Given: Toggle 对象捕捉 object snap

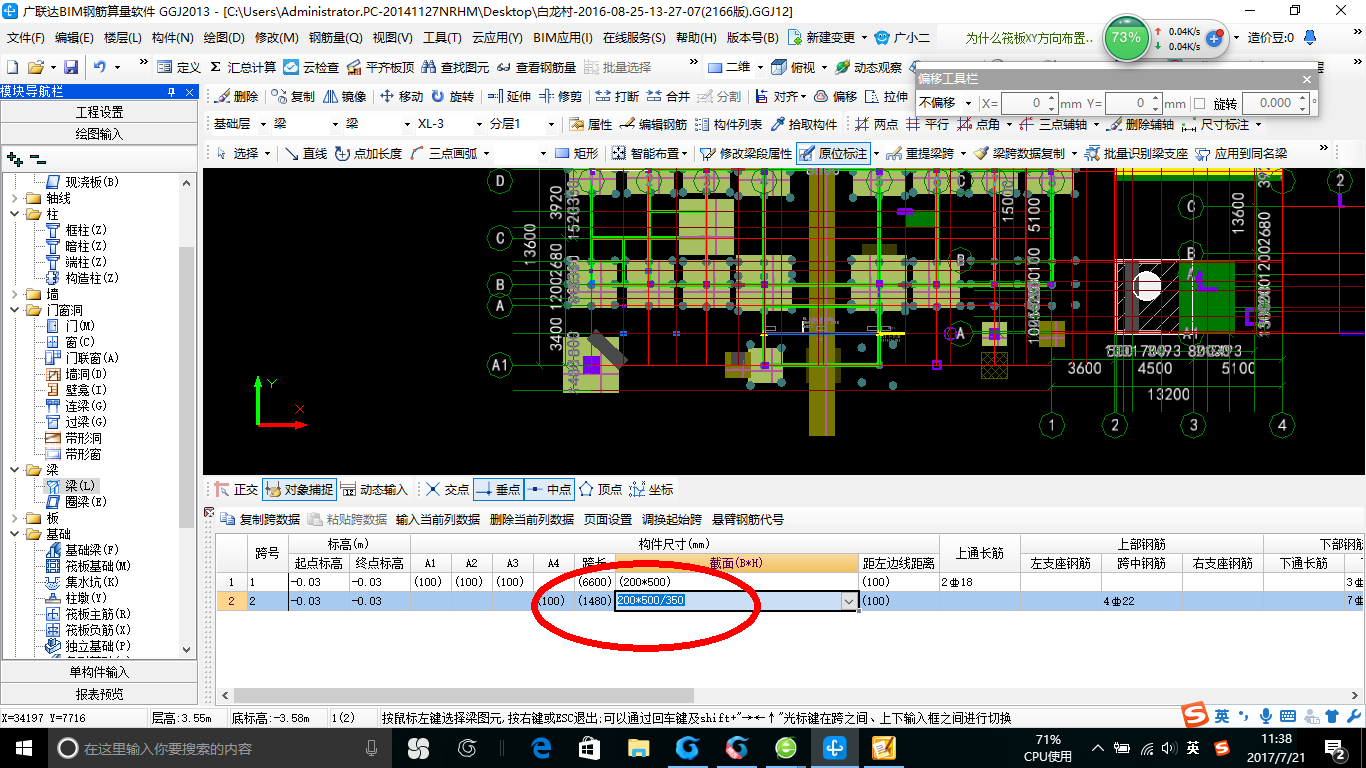Looking at the screenshot, I should coord(299,490).
